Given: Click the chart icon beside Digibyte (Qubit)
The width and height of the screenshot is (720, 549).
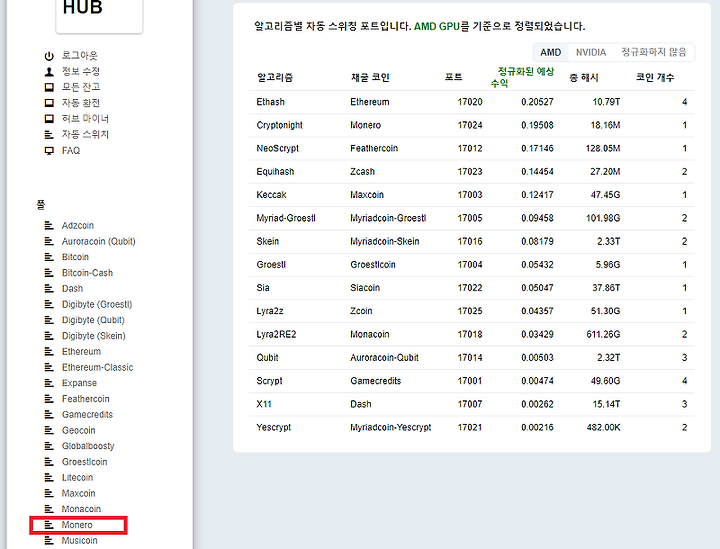Looking at the screenshot, I should [x=49, y=320].
